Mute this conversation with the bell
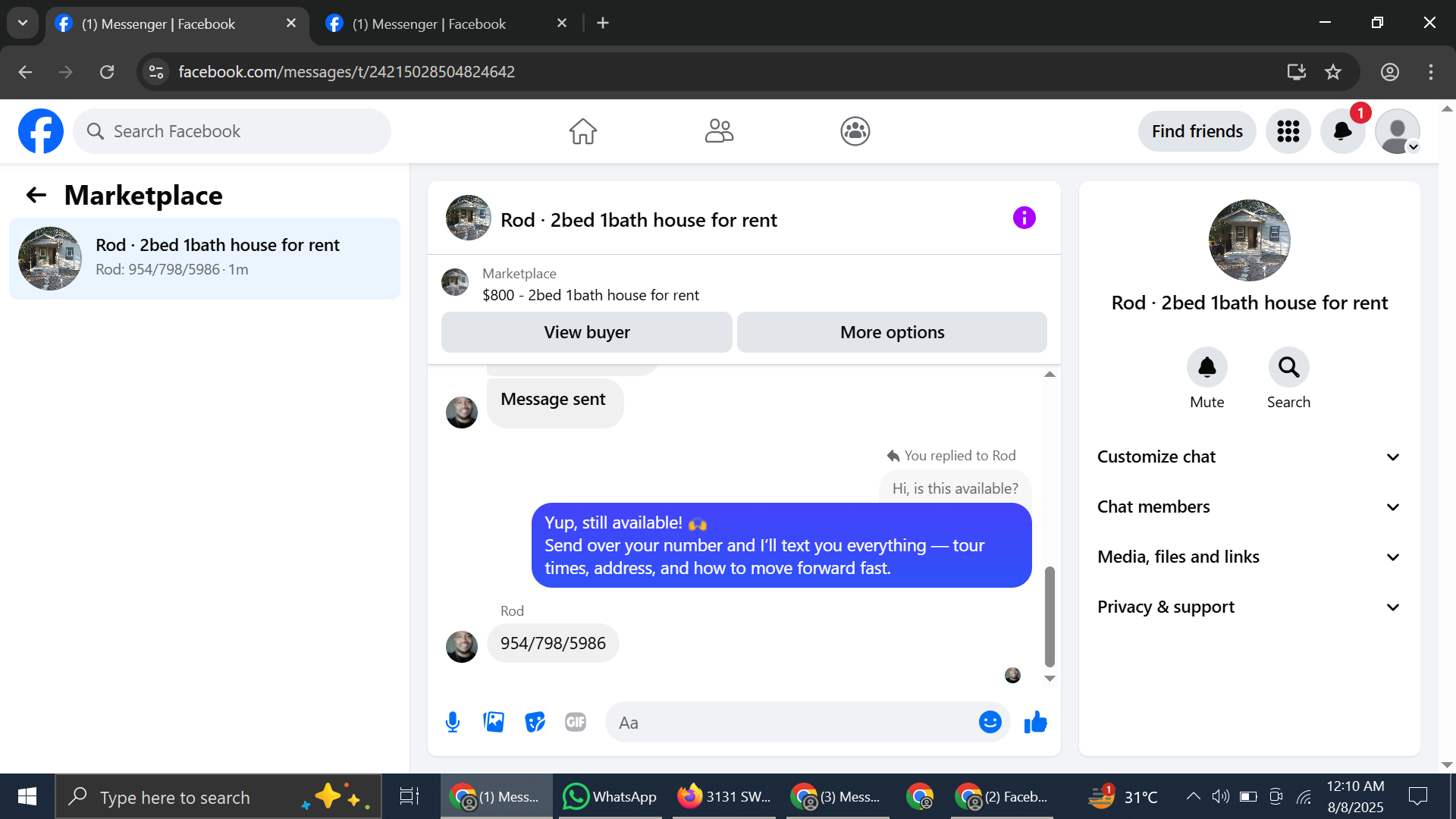The image size is (1456, 819). [x=1207, y=368]
